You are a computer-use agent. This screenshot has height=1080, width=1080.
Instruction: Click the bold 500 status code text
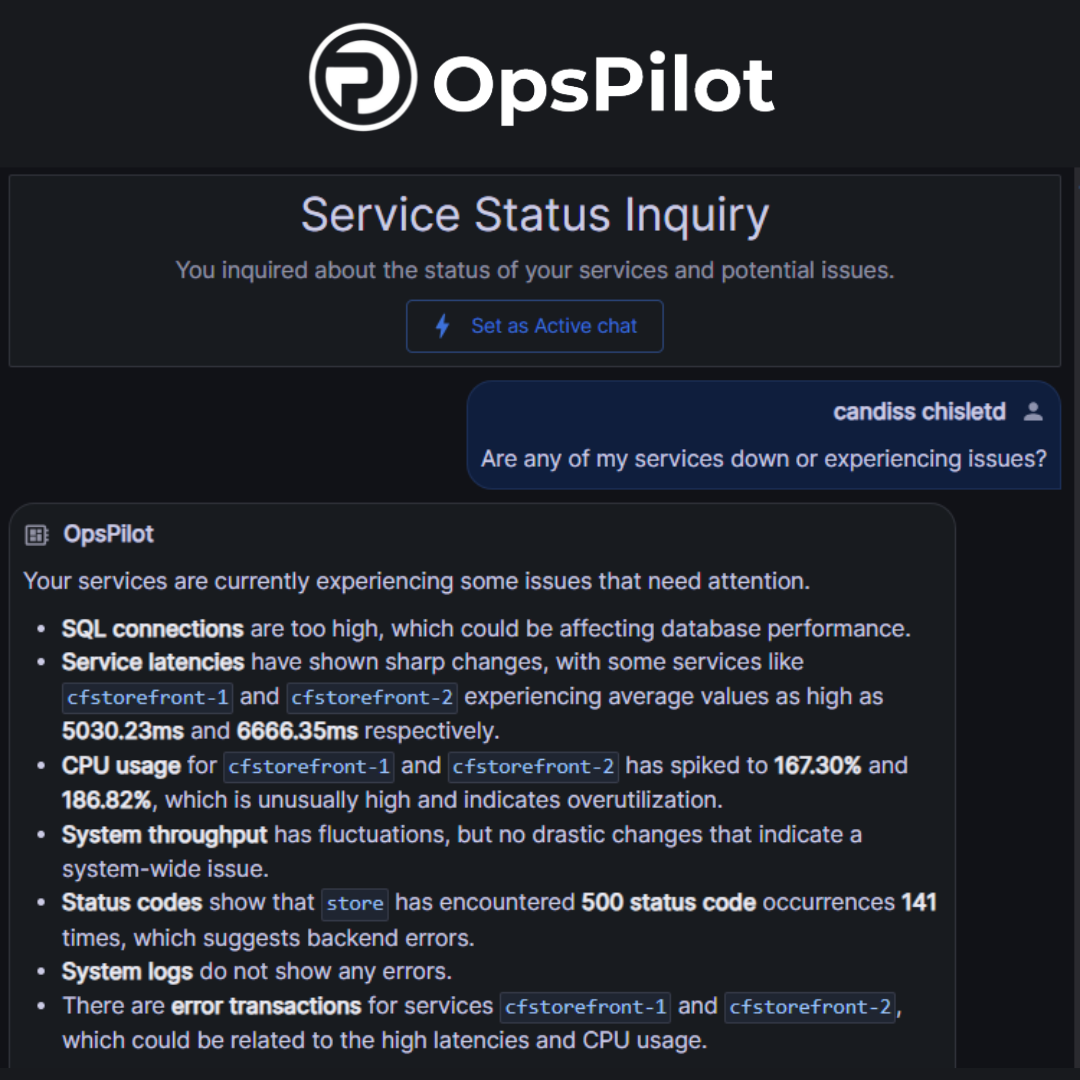pyautogui.click(x=668, y=903)
